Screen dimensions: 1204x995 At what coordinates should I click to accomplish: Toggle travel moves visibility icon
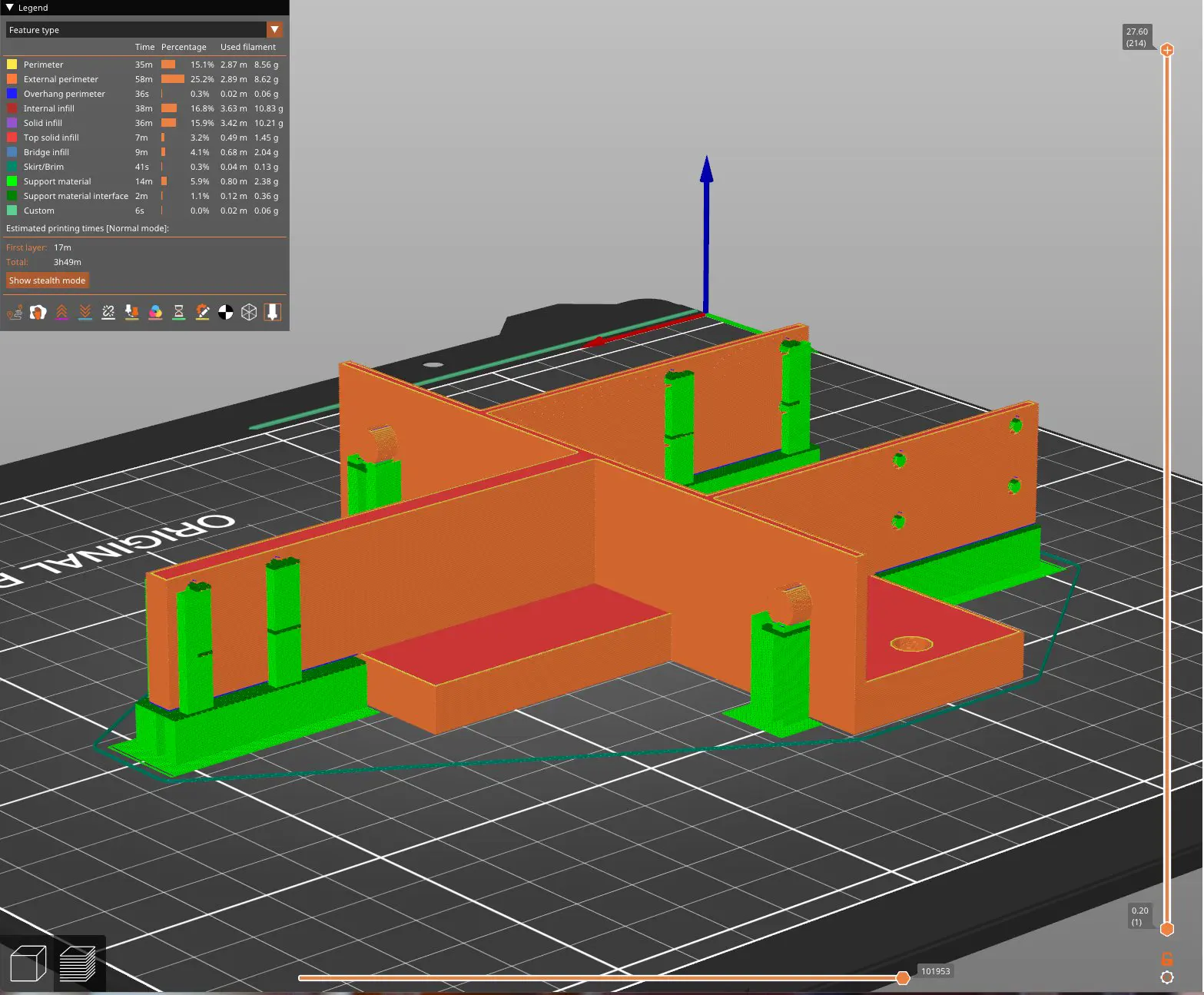tap(15, 312)
